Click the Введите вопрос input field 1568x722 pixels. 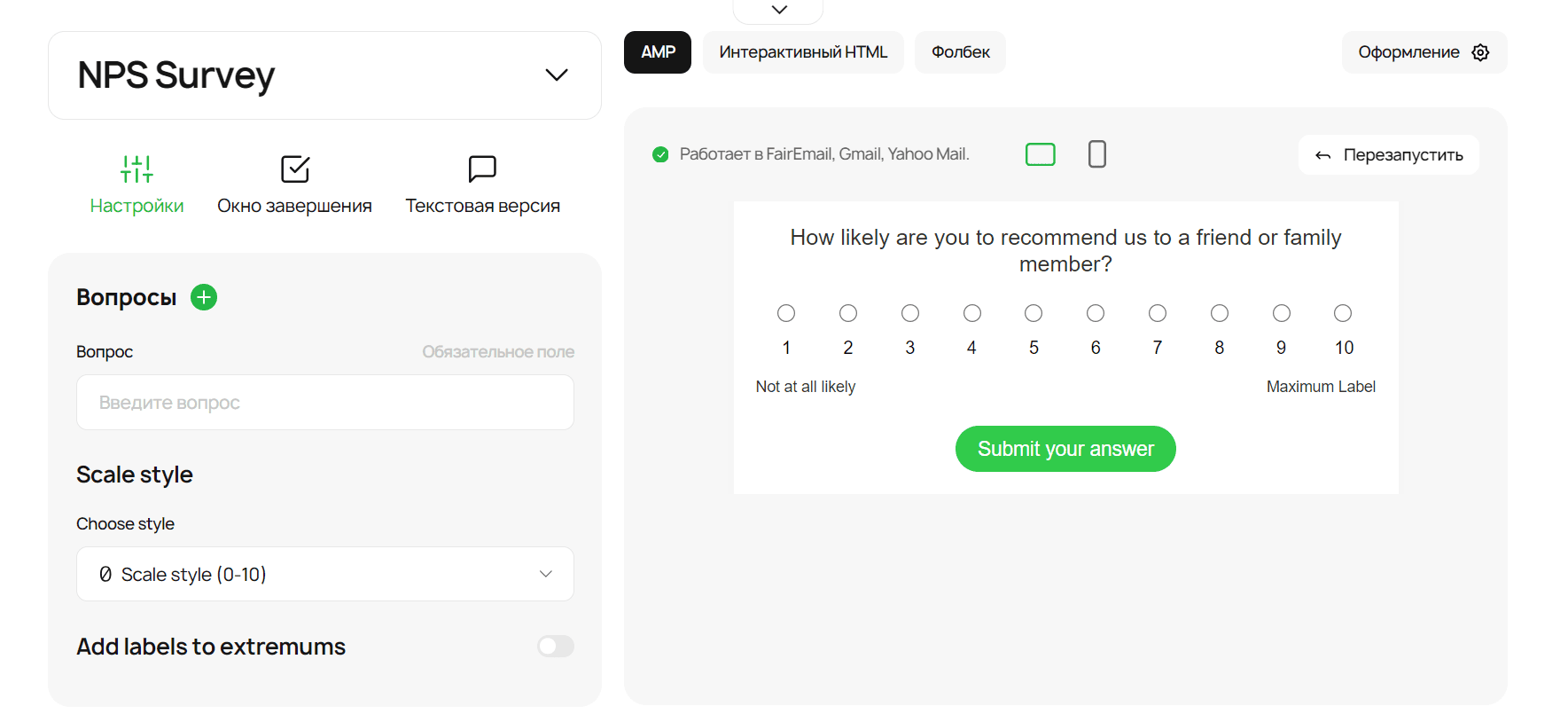click(x=324, y=403)
